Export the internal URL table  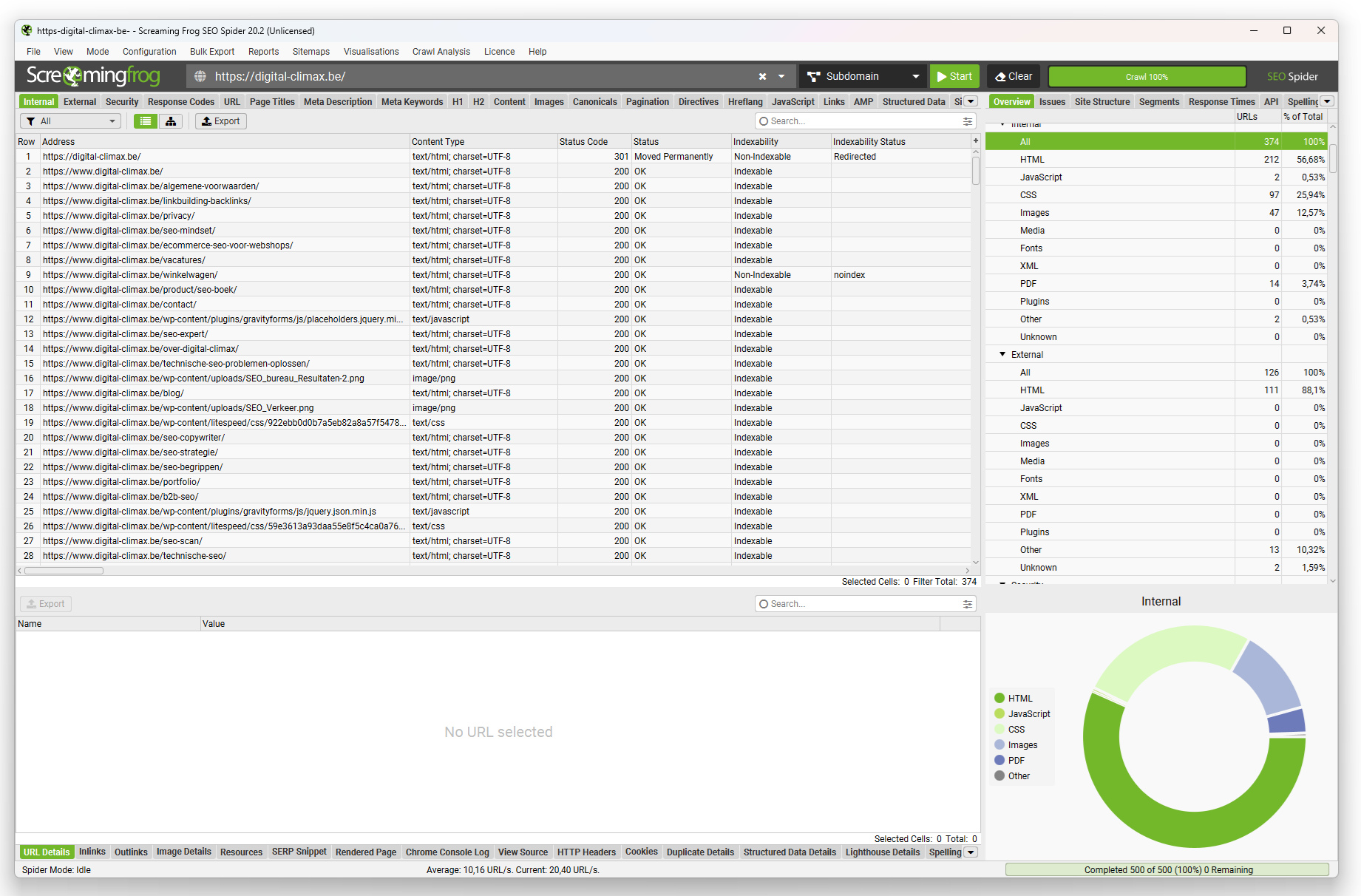220,121
